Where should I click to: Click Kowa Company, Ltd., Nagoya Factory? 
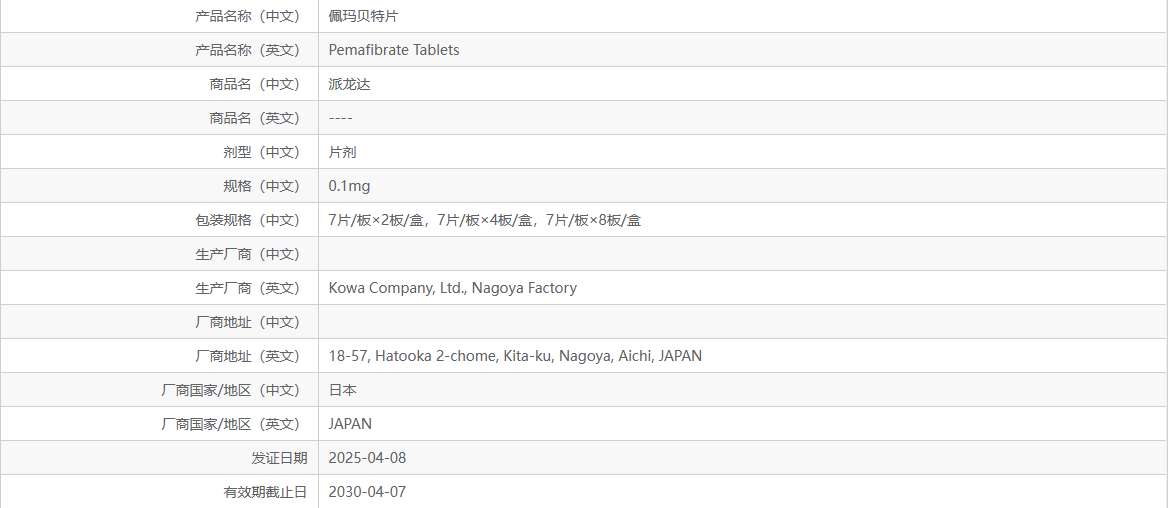point(452,288)
